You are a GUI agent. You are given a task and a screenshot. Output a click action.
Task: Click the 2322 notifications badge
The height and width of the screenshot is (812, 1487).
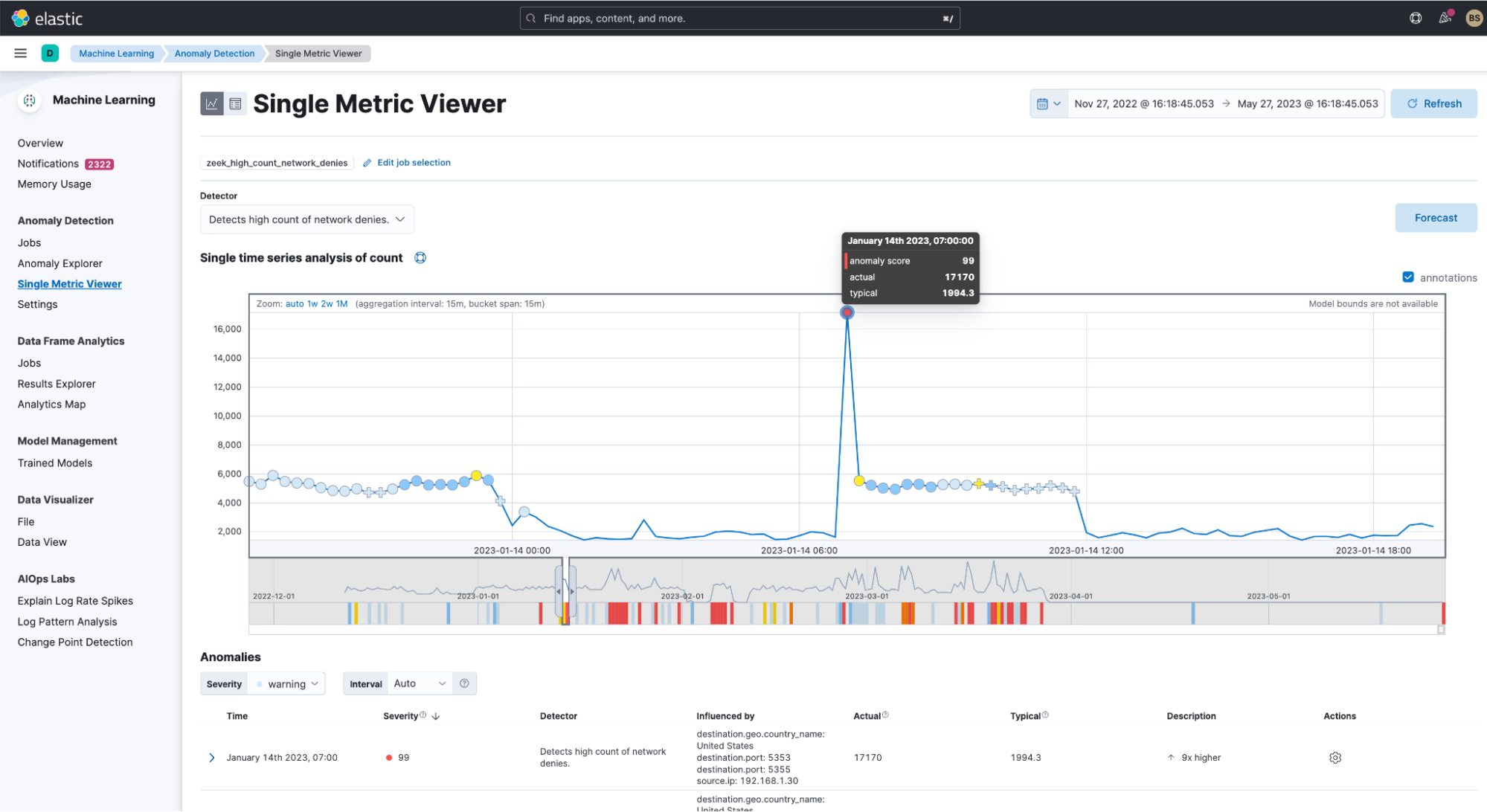99,164
